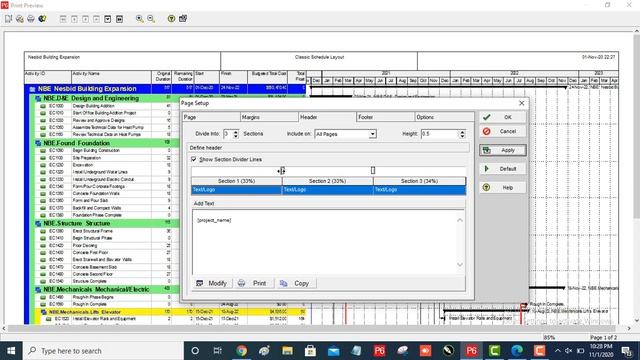Open the Print Setup toolbar icon

tap(20, 19)
